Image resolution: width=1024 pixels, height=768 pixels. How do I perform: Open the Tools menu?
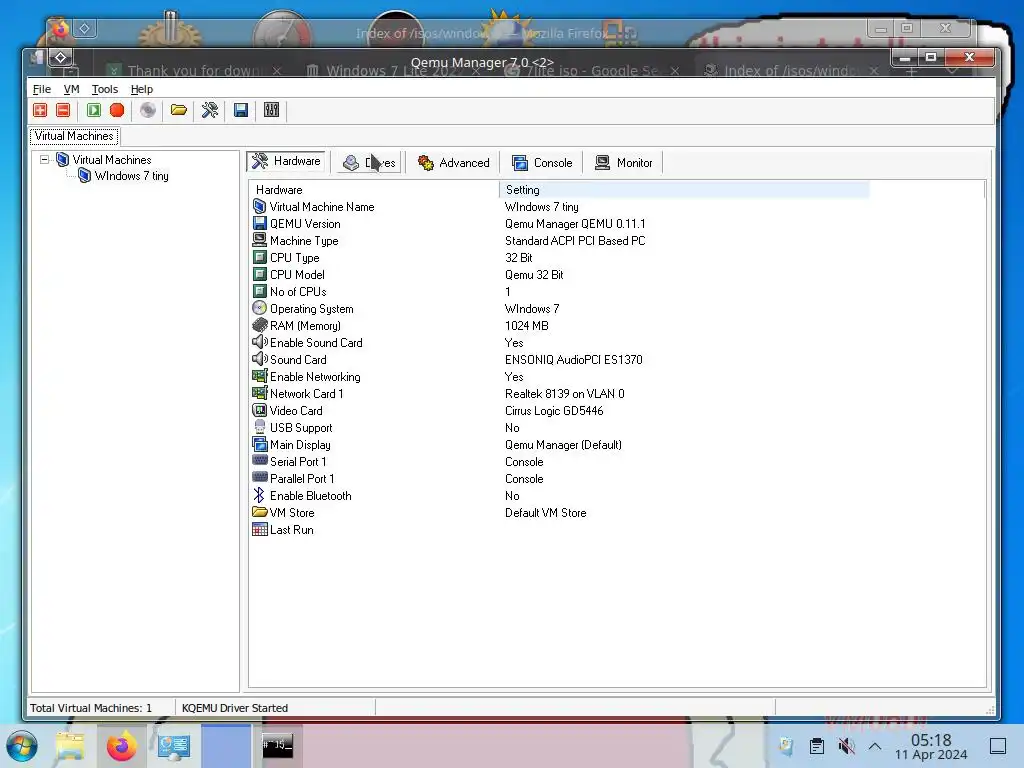tap(104, 89)
